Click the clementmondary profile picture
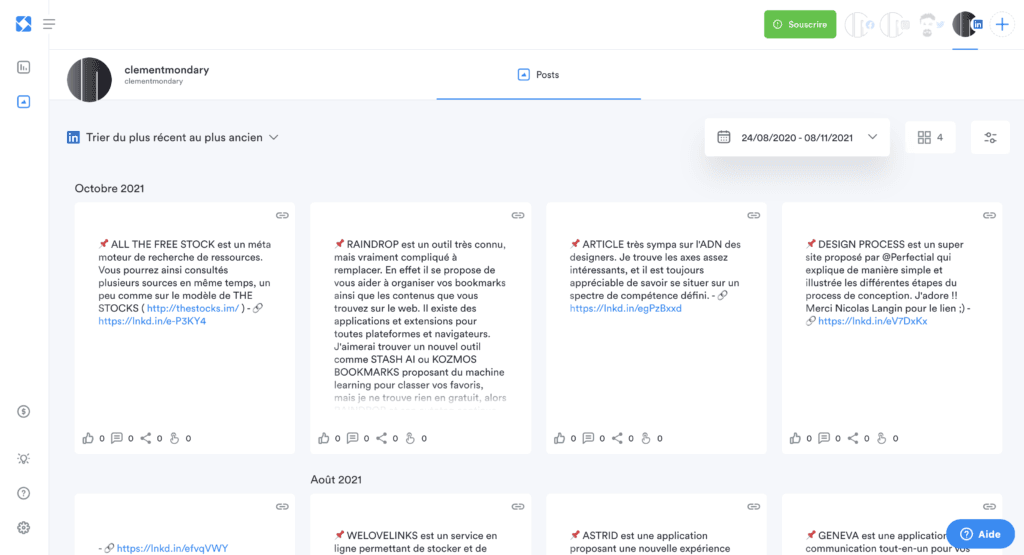1024x555 pixels. (x=89, y=80)
